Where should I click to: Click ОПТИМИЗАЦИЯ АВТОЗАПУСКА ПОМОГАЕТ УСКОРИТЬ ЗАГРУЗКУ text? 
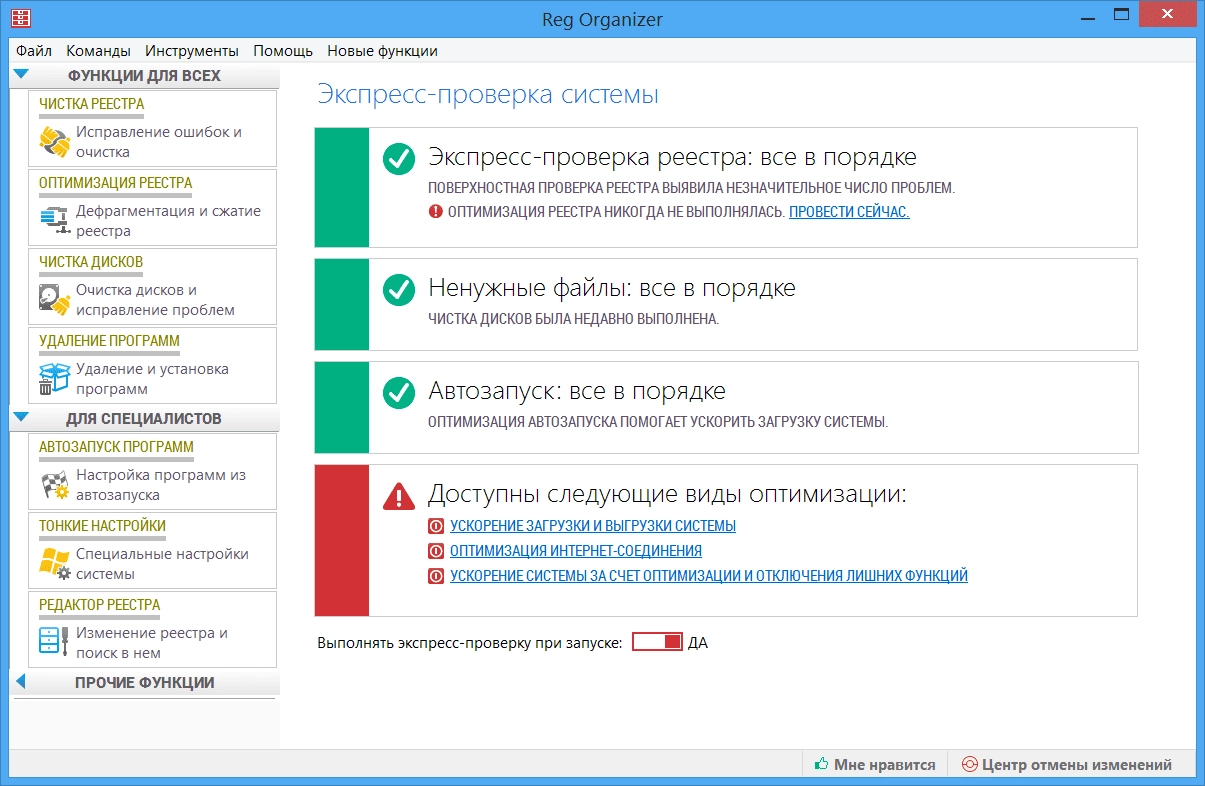658,422
